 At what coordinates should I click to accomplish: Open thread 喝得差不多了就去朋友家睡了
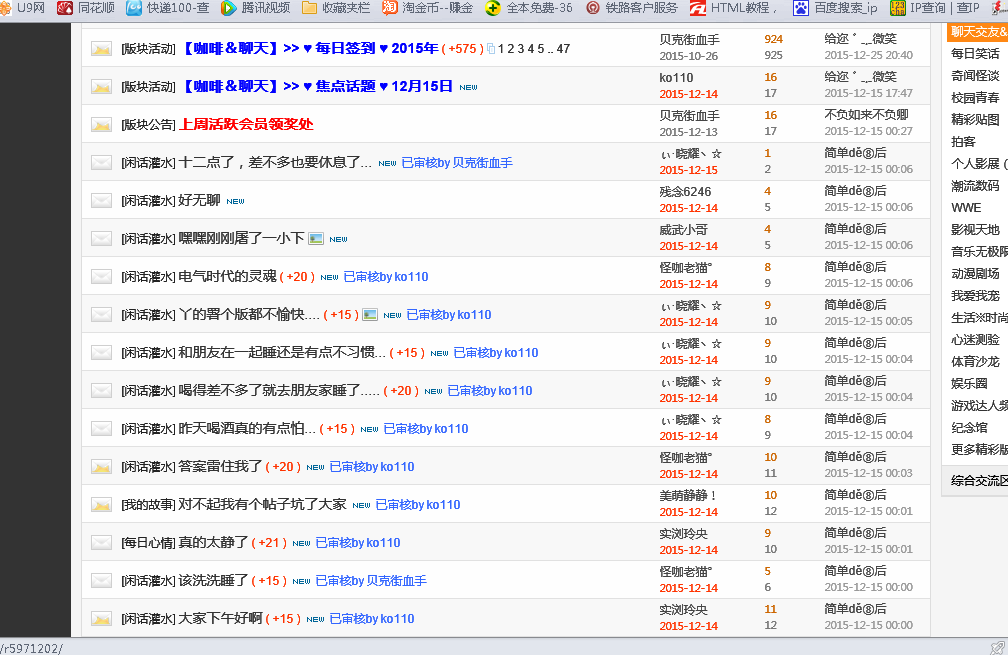click(x=278, y=390)
